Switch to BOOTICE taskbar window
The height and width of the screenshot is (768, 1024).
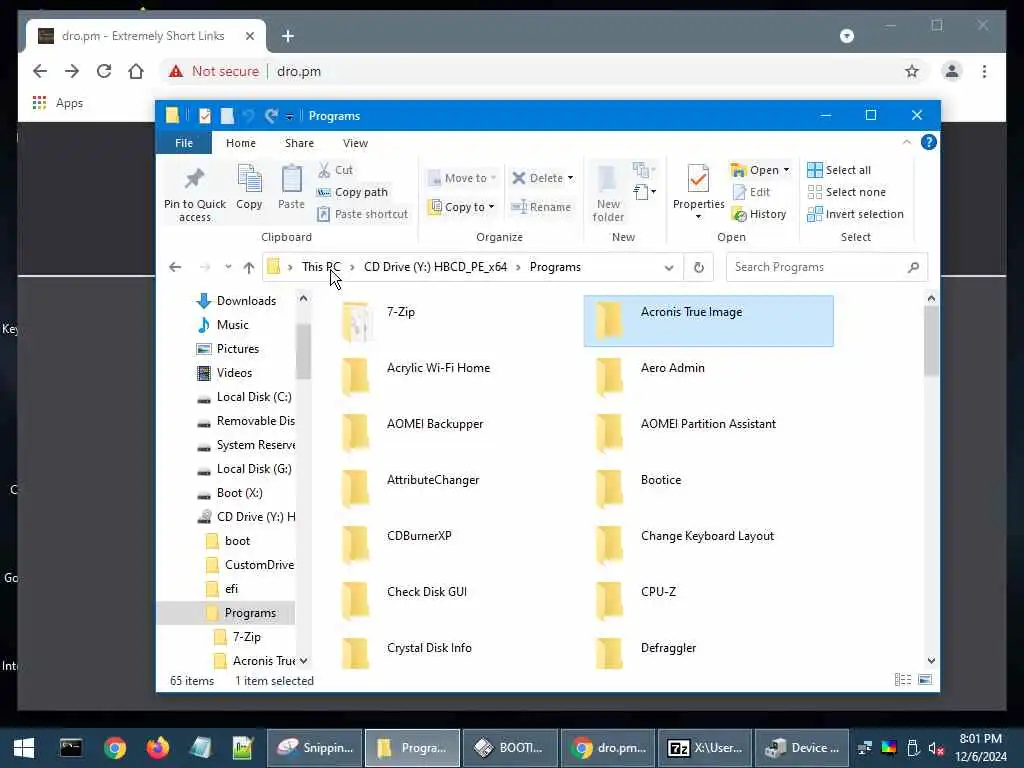(x=510, y=748)
